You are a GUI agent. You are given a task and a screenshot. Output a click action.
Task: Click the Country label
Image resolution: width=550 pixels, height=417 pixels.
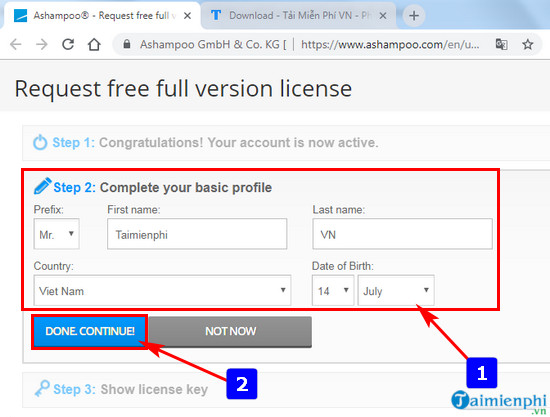[54, 266]
